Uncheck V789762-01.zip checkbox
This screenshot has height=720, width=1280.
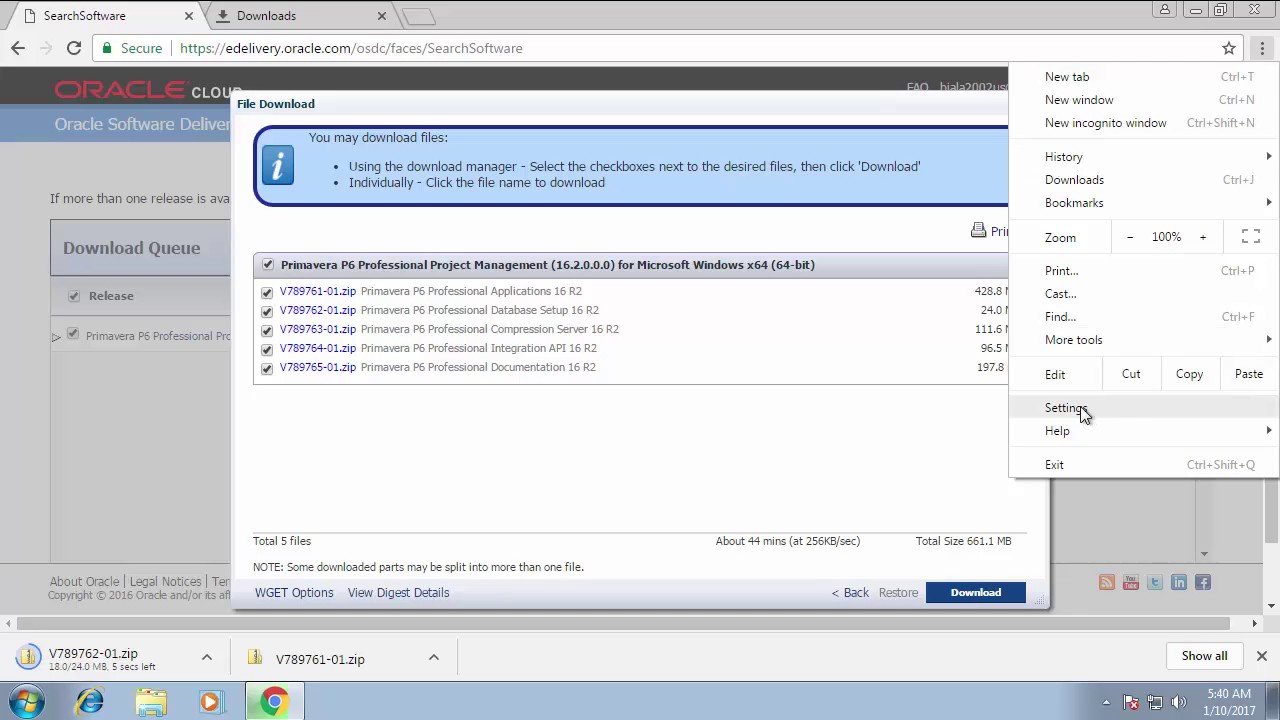267,311
